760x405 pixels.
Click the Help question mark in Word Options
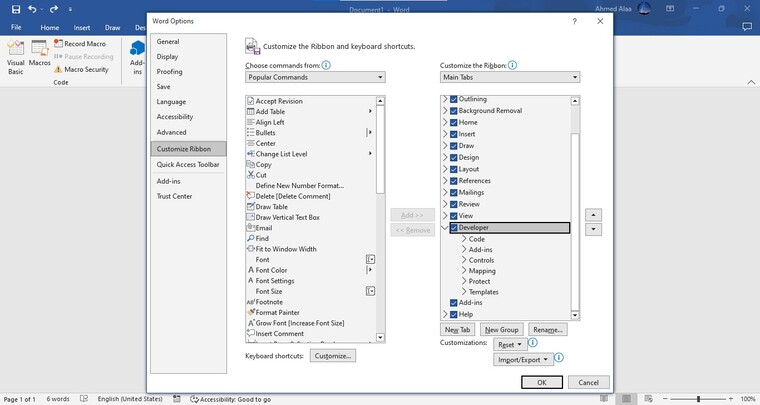click(x=574, y=21)
